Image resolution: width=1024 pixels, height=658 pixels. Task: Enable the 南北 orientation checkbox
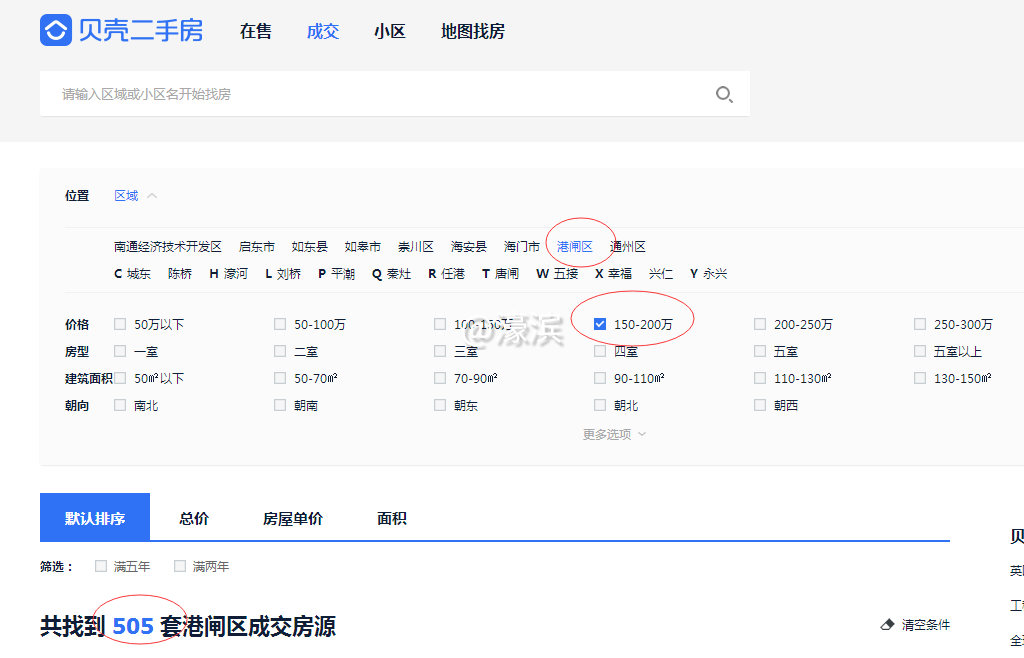(x=119, y=405)
